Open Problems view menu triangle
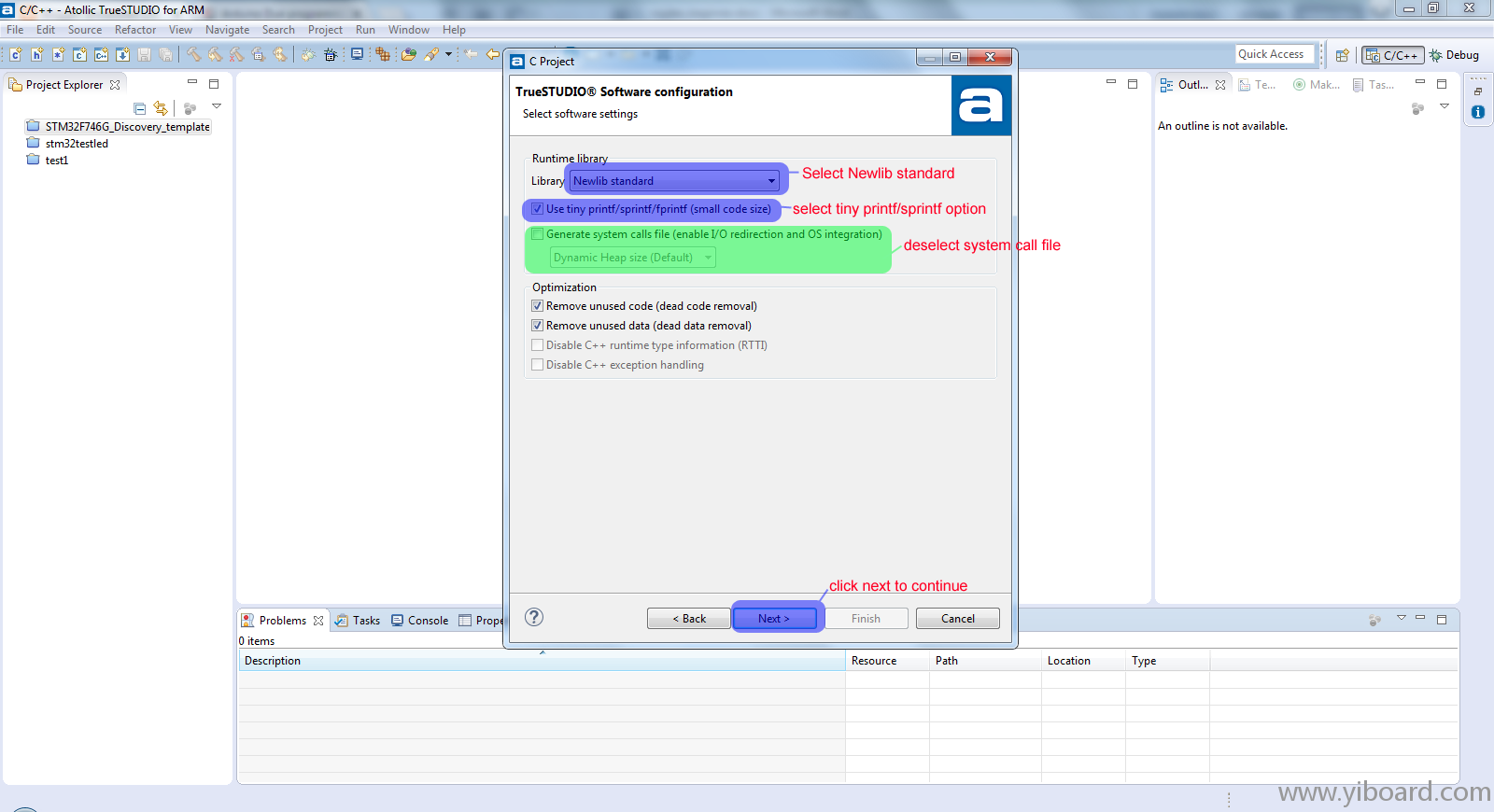This screenshot has height=812, width=1494. [x=1401, y=618]
